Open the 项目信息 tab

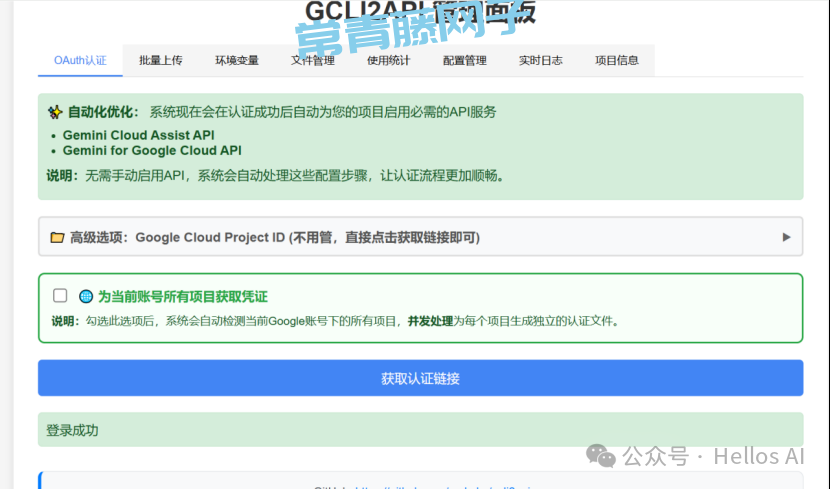tap(617, 60)
